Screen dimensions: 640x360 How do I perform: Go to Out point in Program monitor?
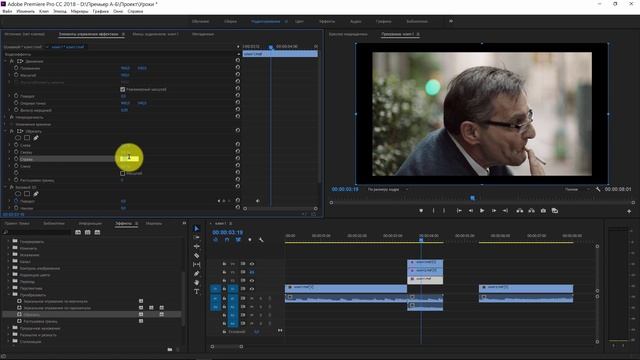[x=505, y=211]
